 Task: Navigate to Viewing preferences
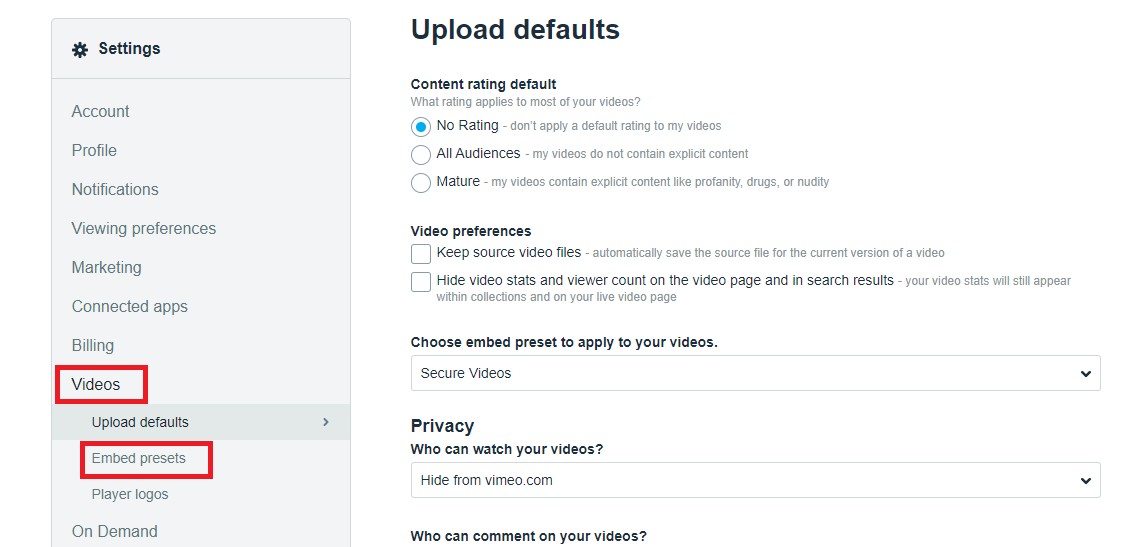[x=144, y=229]
